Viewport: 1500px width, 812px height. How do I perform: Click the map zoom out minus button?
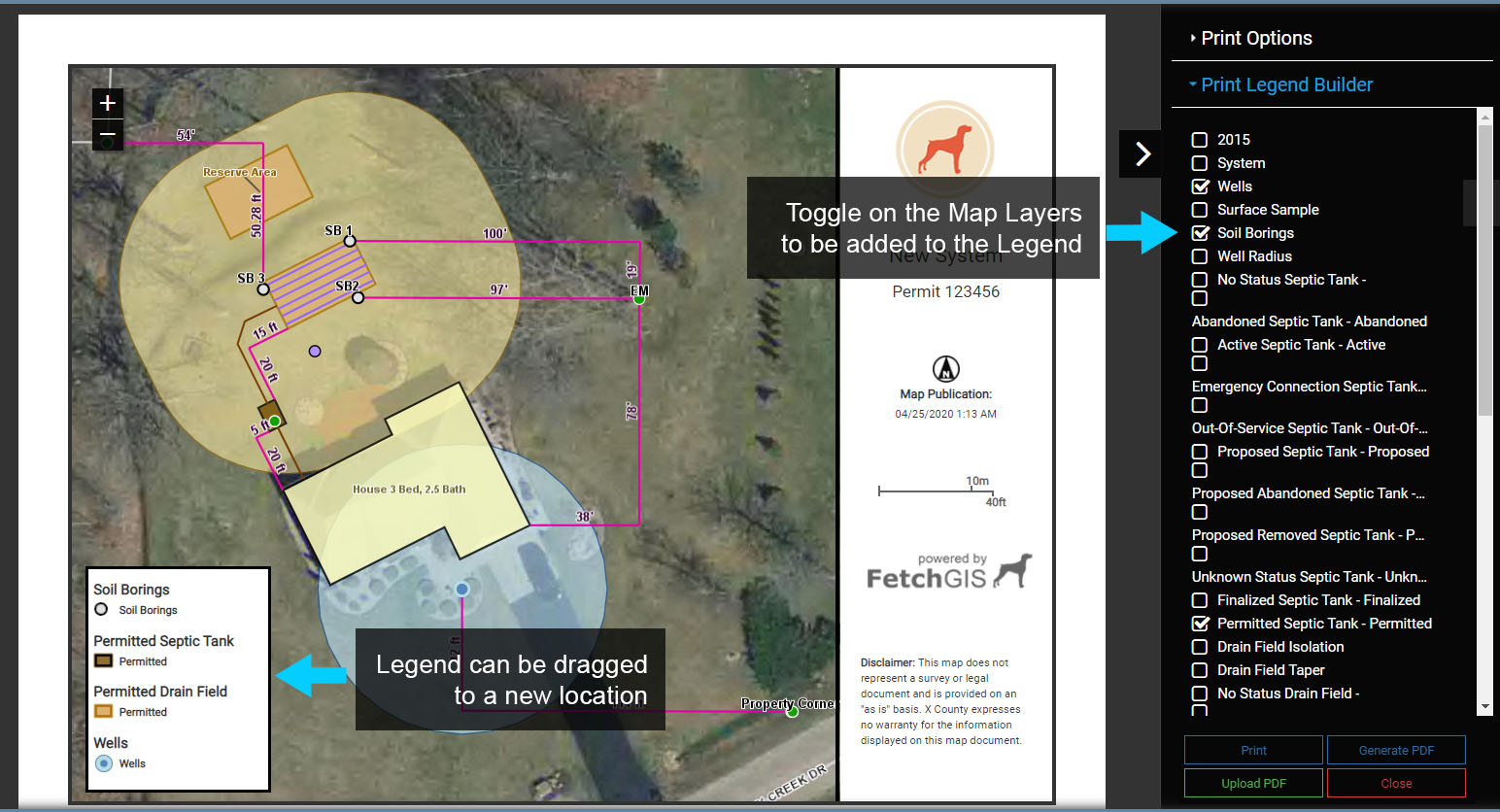tap(108, 135)
